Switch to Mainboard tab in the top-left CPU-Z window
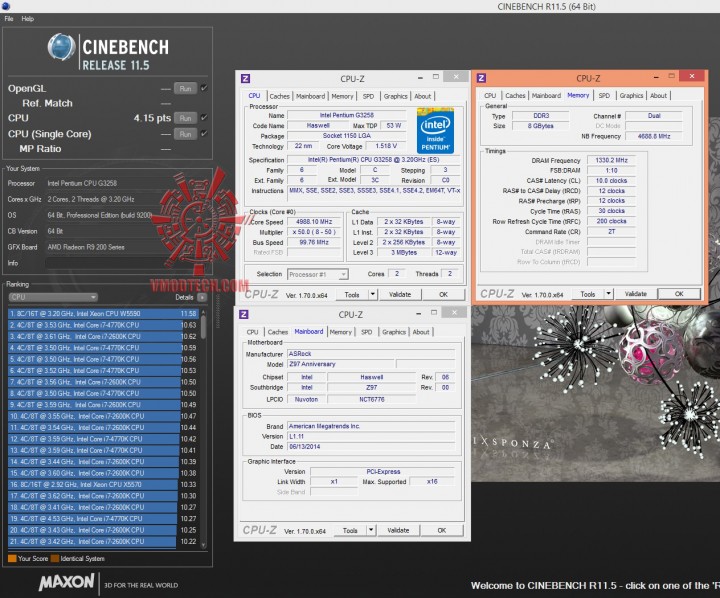The image size is (720, 598). [x=310, y=96]
